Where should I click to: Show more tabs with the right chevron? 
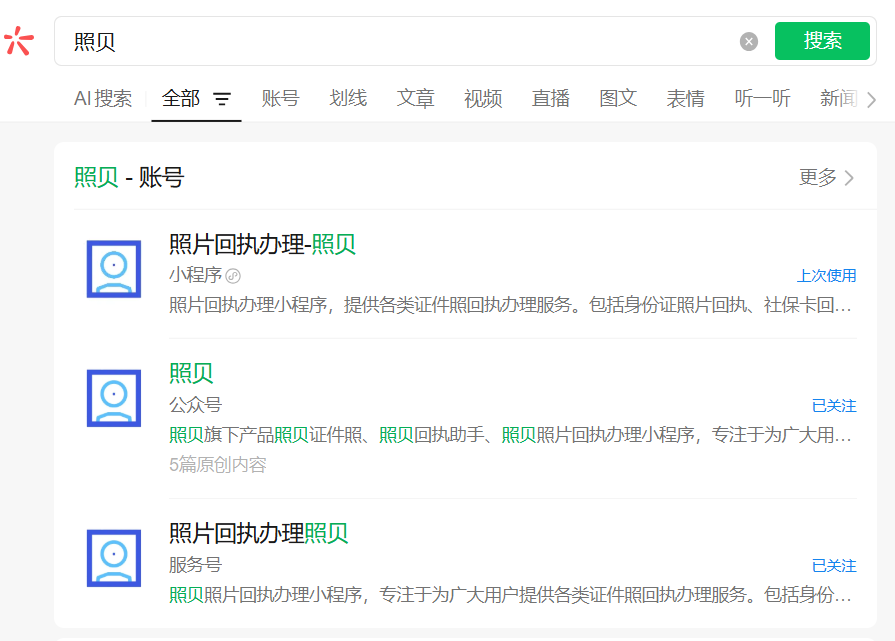tap(871, 100)
